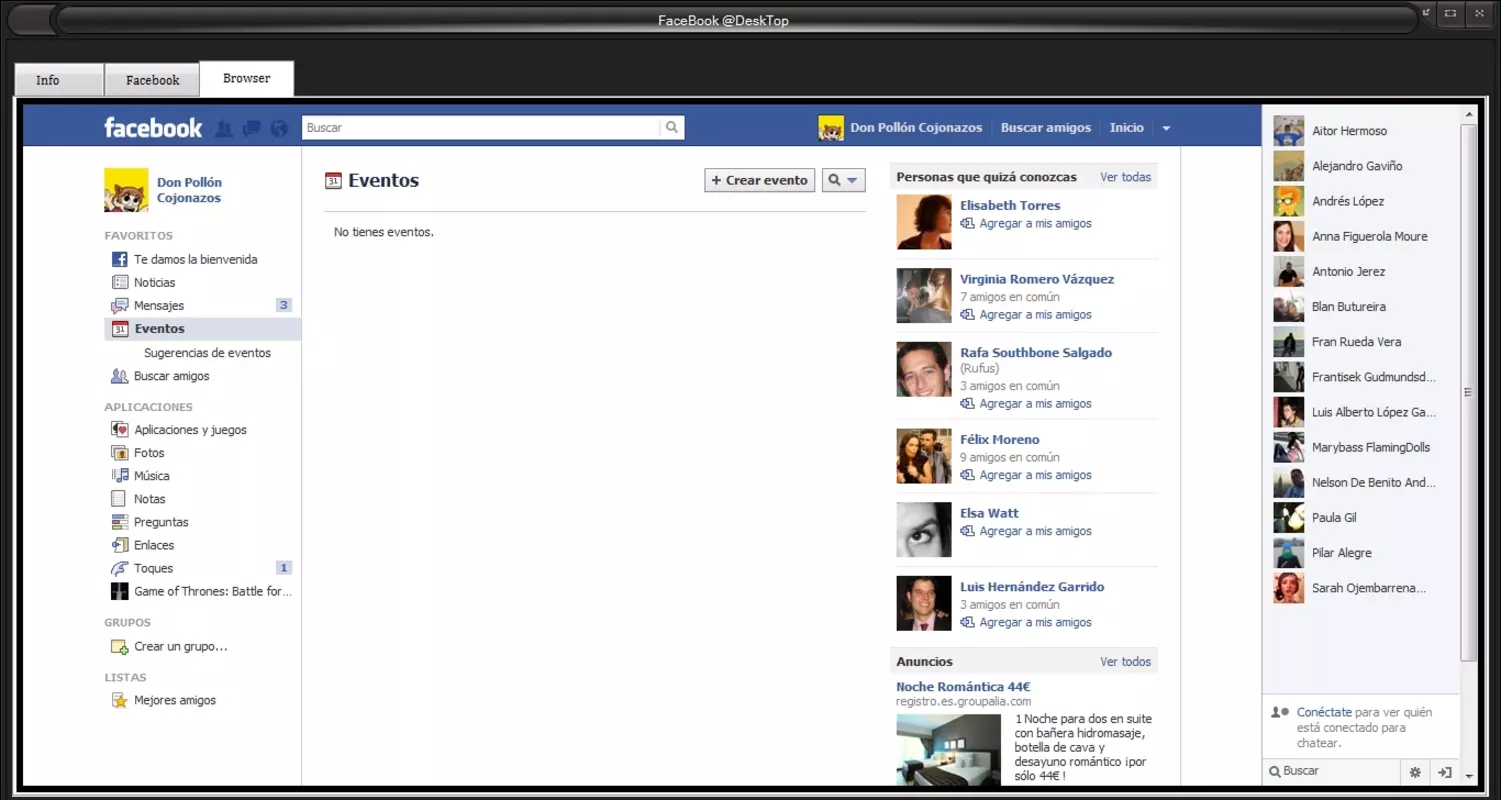Click the facebook logo in the blue header

pos(153,128)
